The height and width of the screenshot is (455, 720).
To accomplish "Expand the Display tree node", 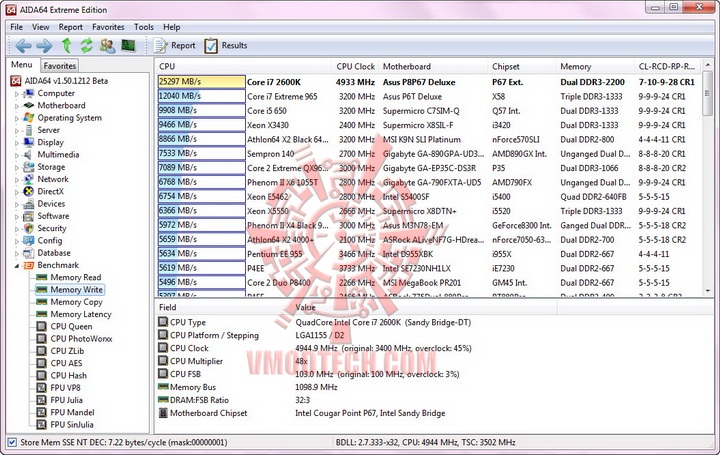I will [17, 143].
